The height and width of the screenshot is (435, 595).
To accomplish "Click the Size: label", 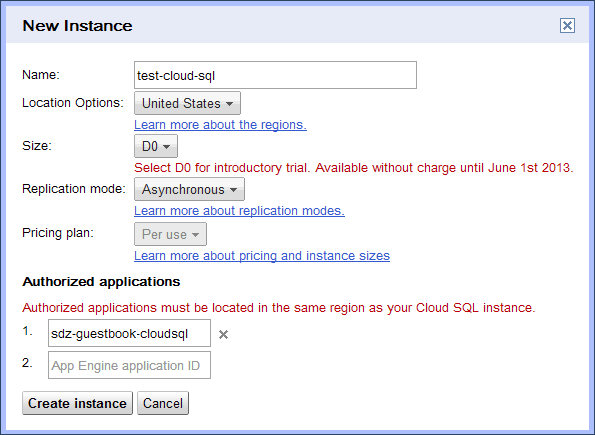I will tap(37, 146).
